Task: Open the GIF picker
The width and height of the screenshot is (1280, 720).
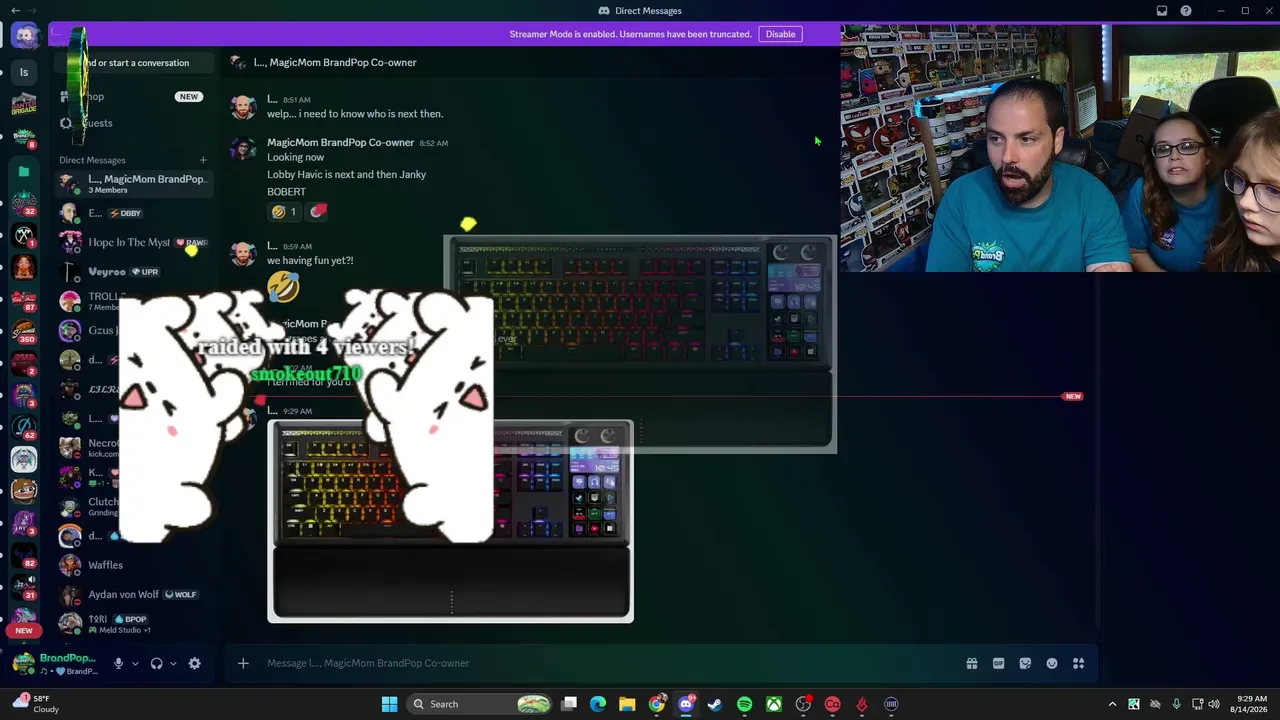Action: (x=998, y=663)
